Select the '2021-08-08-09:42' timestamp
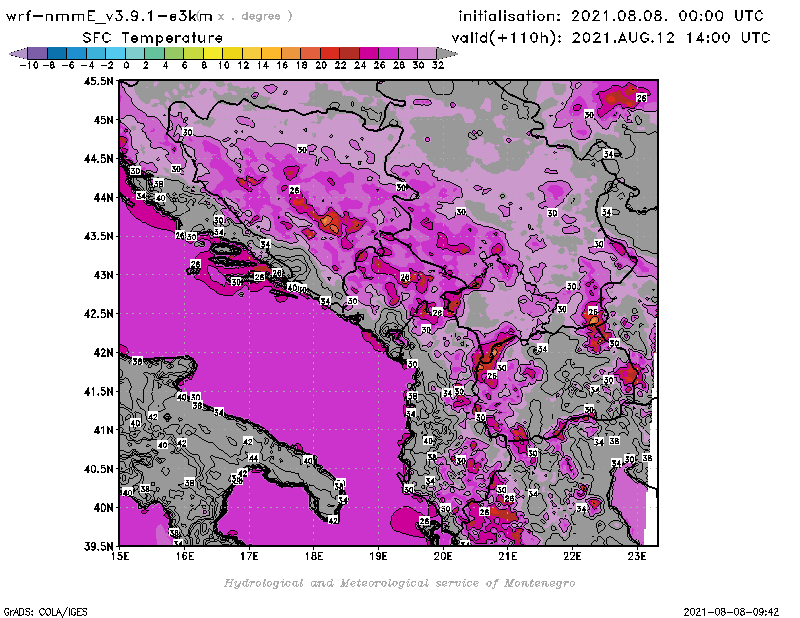Image resolution: width=800 pixels, height=618 pixels. [731, 612]
